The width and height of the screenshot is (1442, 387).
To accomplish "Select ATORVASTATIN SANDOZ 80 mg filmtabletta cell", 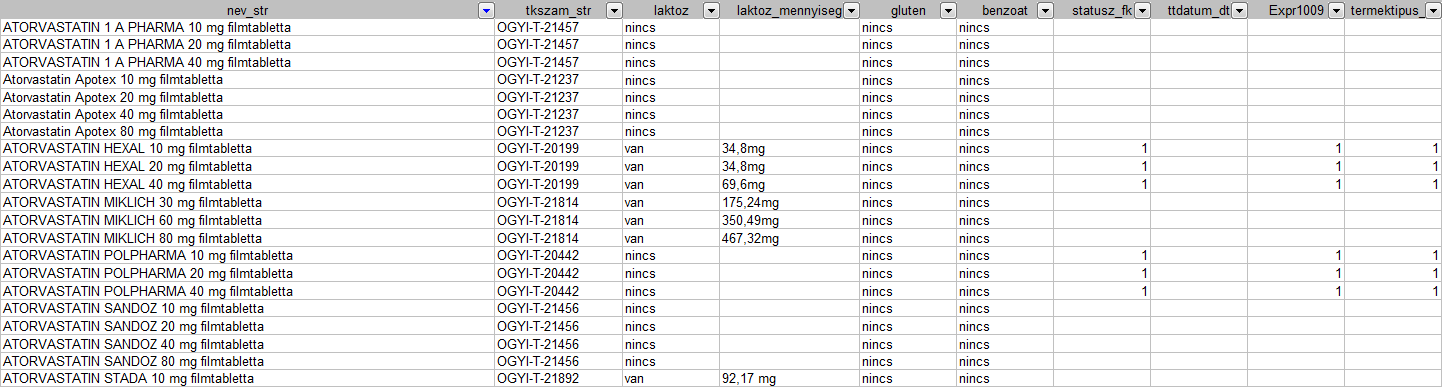I will click(247, 361).
